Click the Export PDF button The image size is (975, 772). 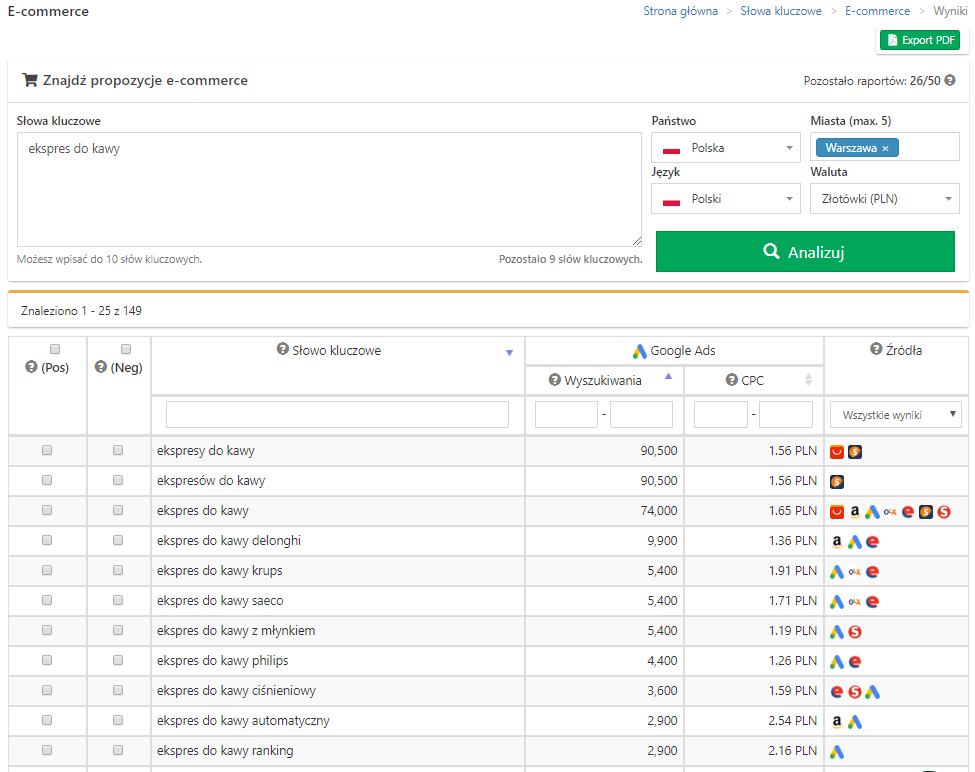[x=920, y=40]
